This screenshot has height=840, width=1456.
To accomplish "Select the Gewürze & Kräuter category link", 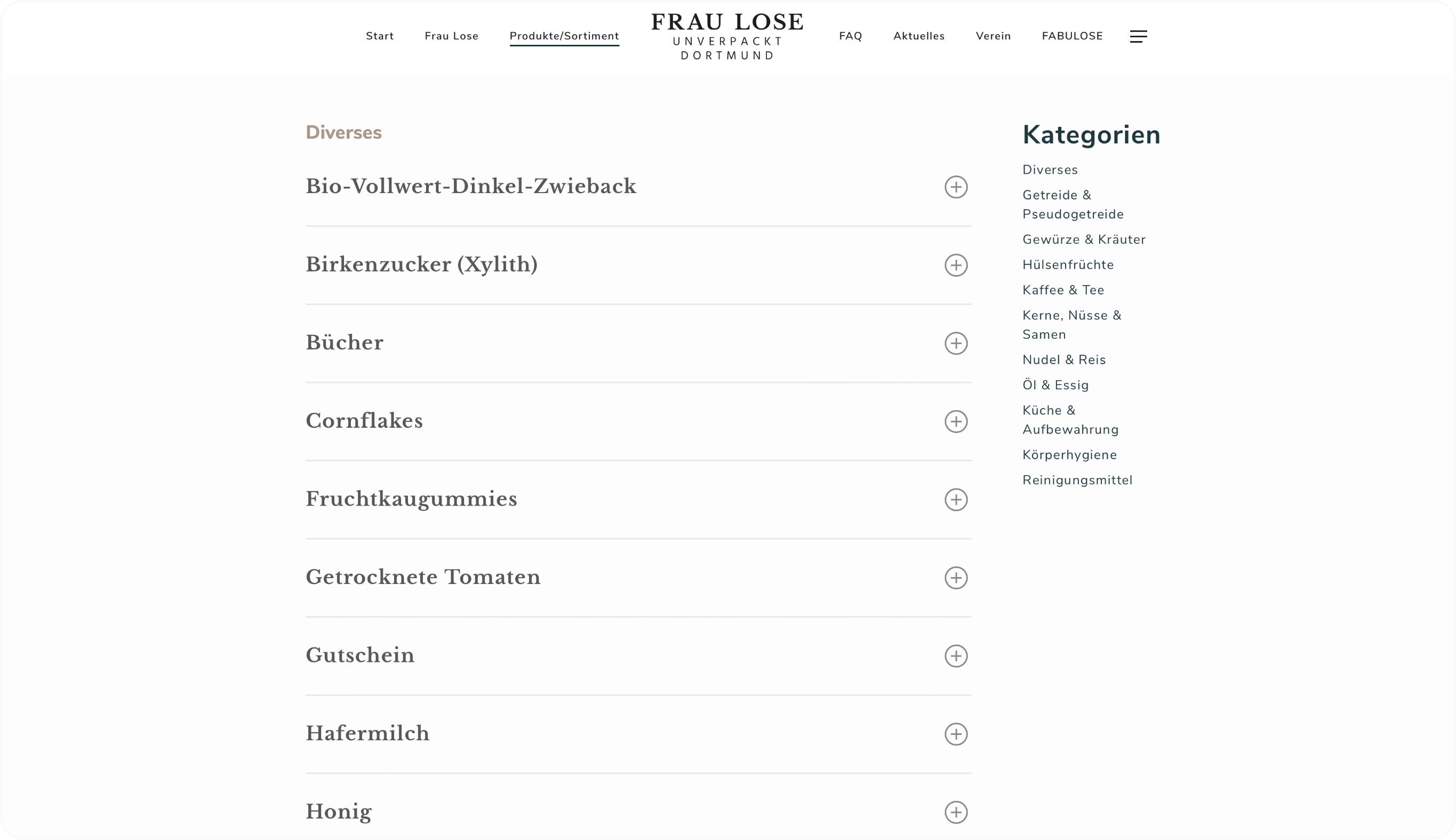I will [x=1083, y=239].
